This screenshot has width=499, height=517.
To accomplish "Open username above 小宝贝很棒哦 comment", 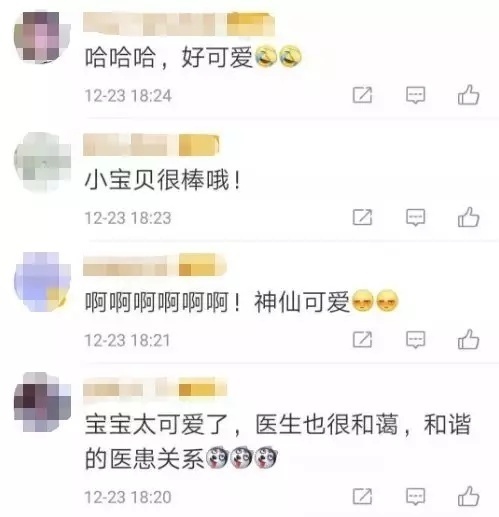I will click(151, 145).
